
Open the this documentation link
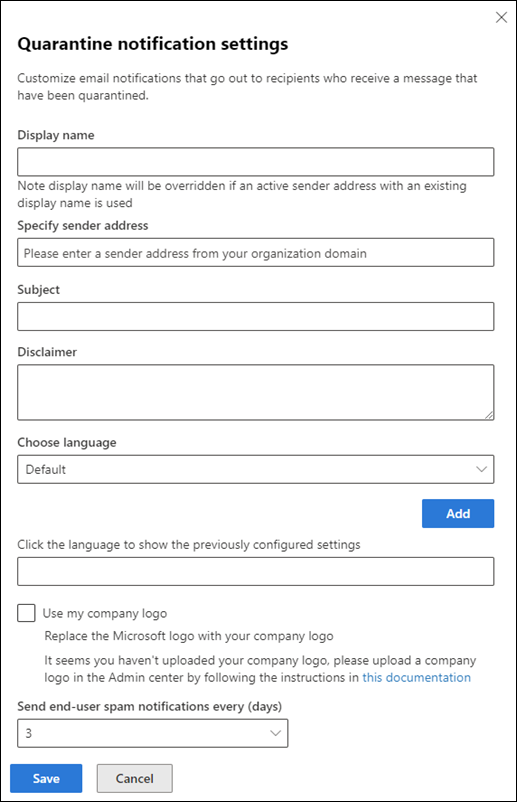(x=416, y=677)
